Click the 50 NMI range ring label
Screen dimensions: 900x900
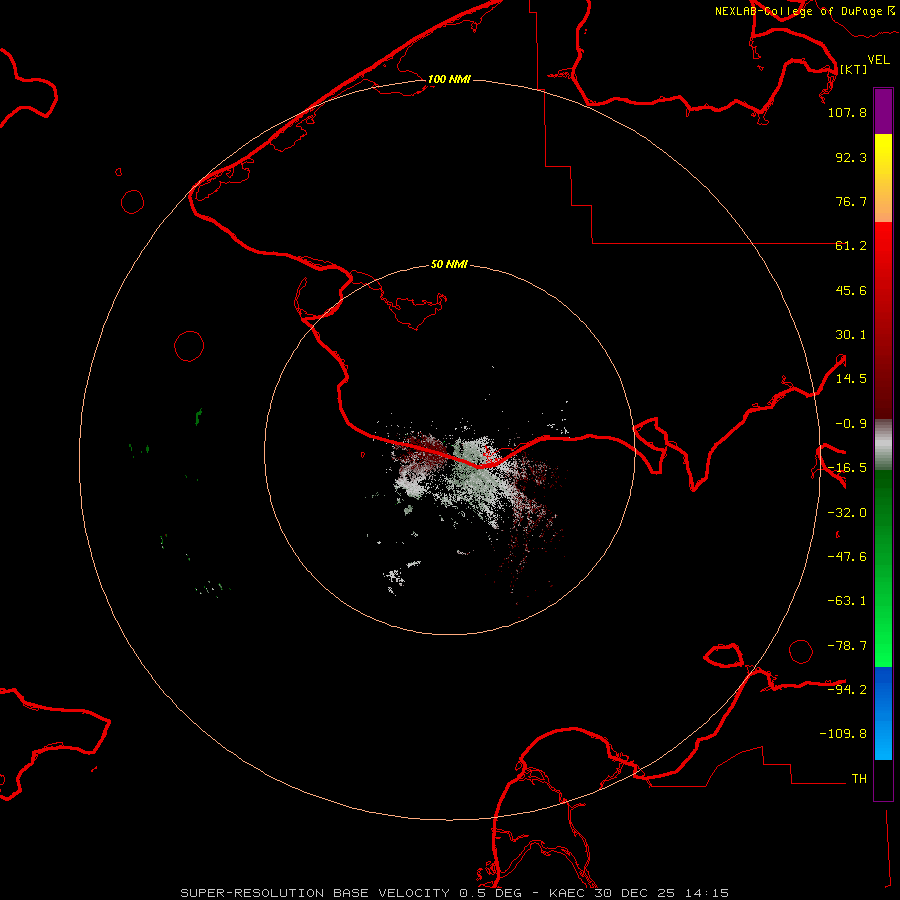point(449,264)
